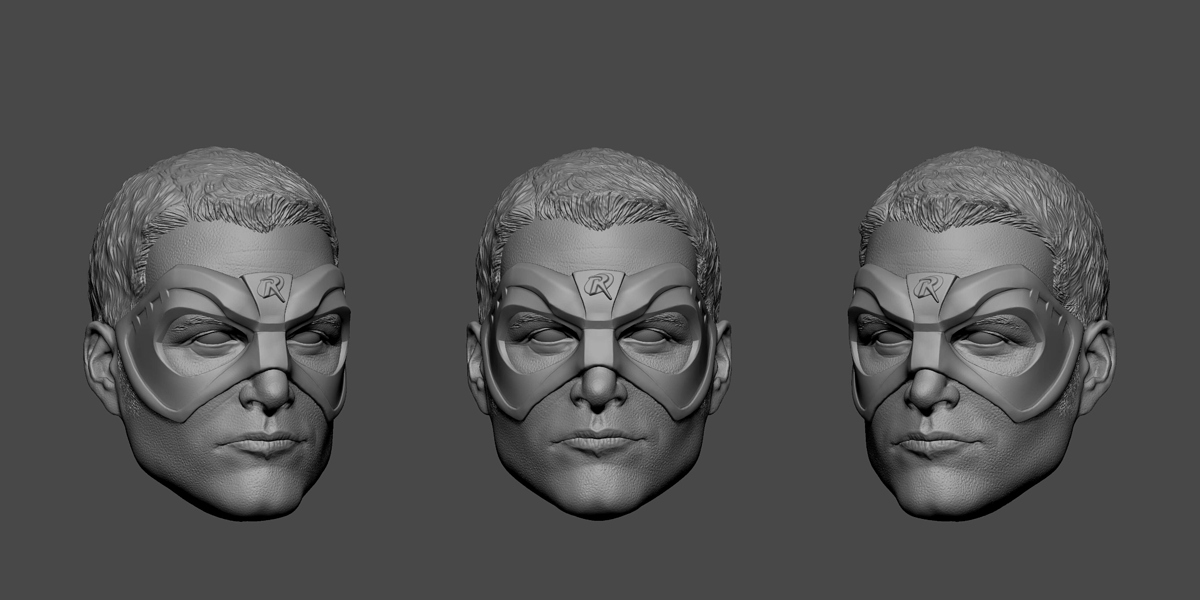Click the R emblem on the right head's mask
The image size is (1200, 600).
[930, 289]
